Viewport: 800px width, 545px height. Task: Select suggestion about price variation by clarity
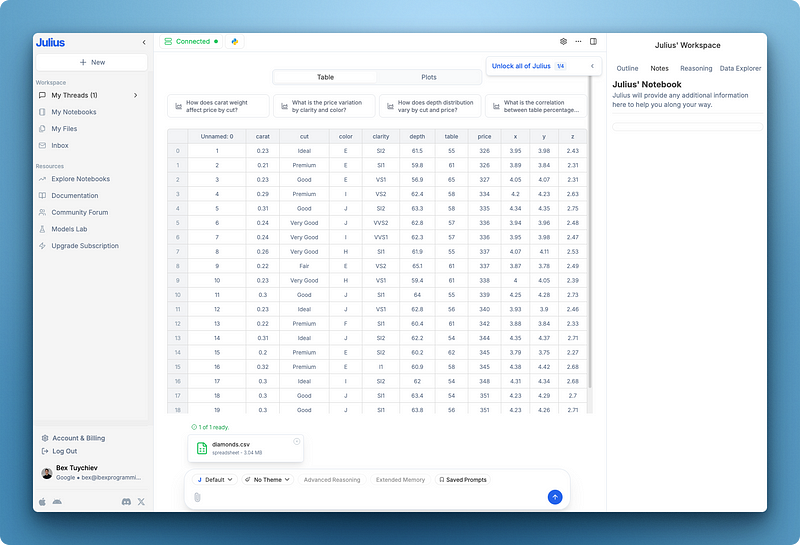pos(324,106)
